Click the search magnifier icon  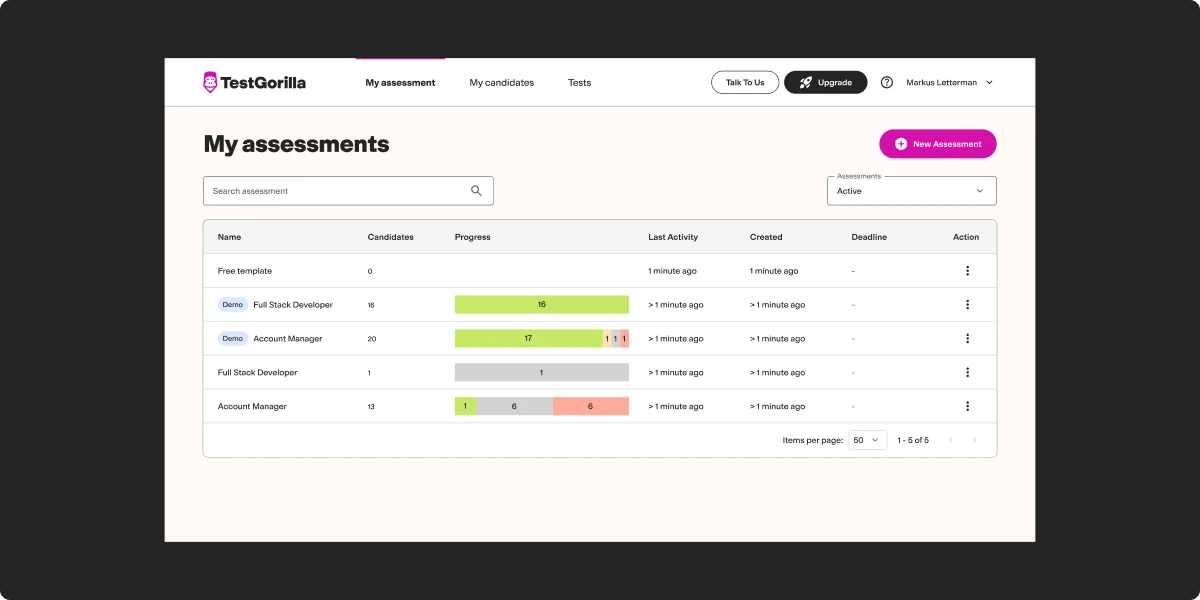(x=476, y=191)
